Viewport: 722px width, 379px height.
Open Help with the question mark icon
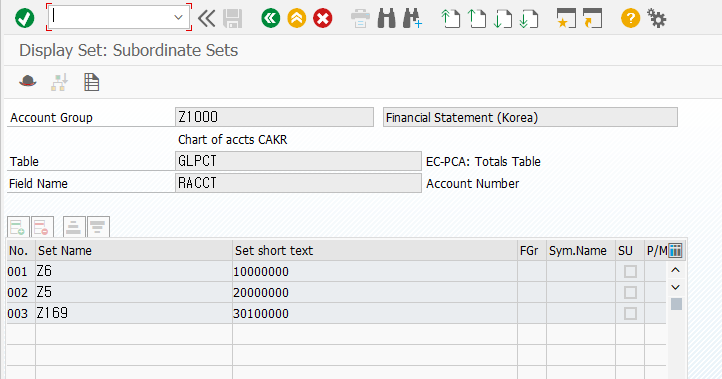click(x=630, y=18)
